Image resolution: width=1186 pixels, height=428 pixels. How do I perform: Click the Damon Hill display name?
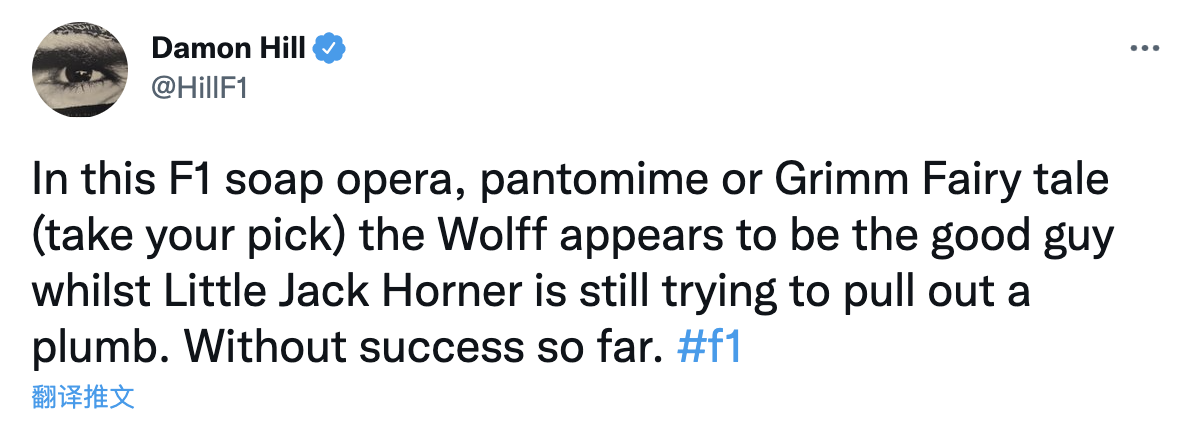point(228,47)
